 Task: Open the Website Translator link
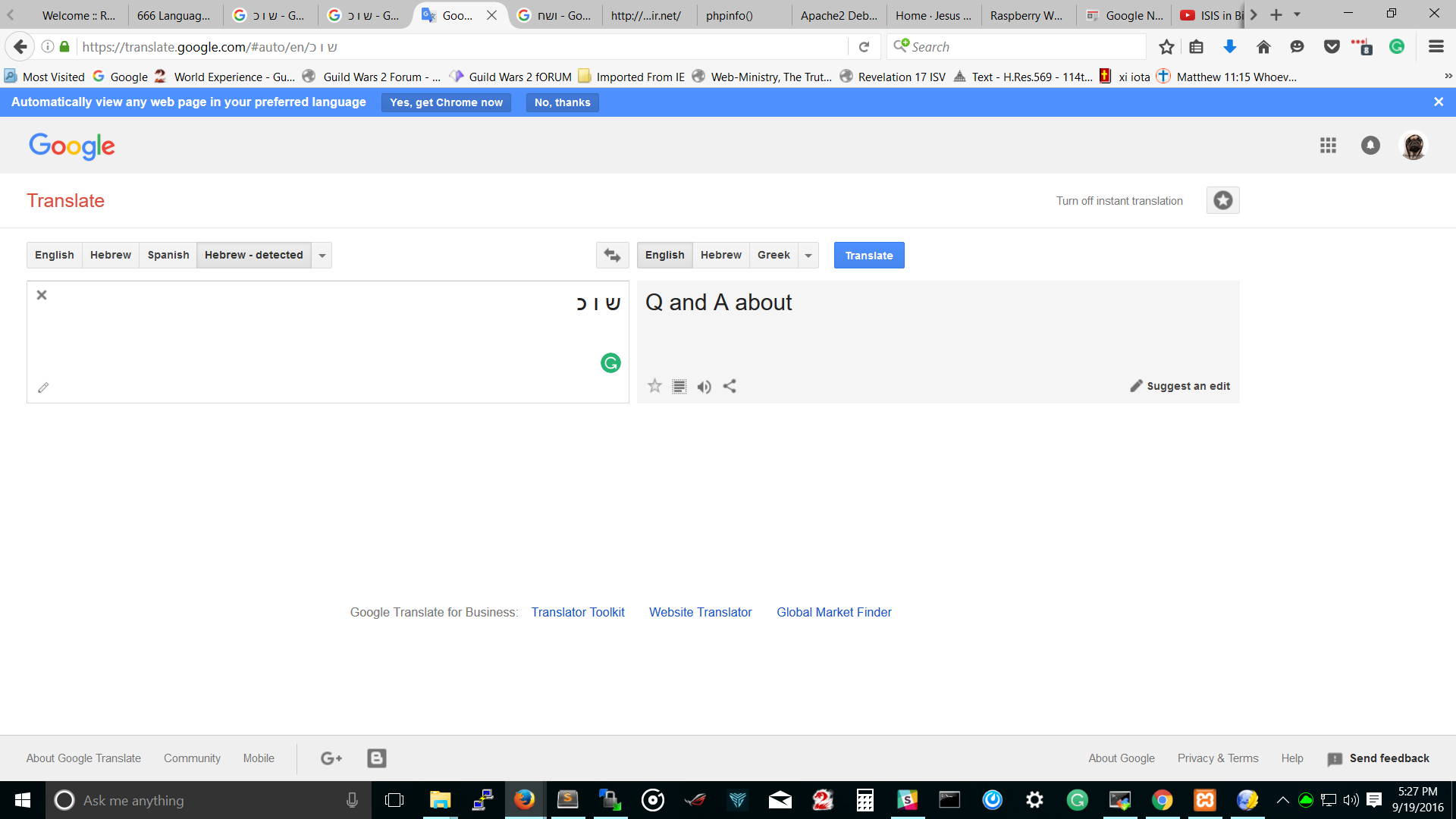click(700, 612)
